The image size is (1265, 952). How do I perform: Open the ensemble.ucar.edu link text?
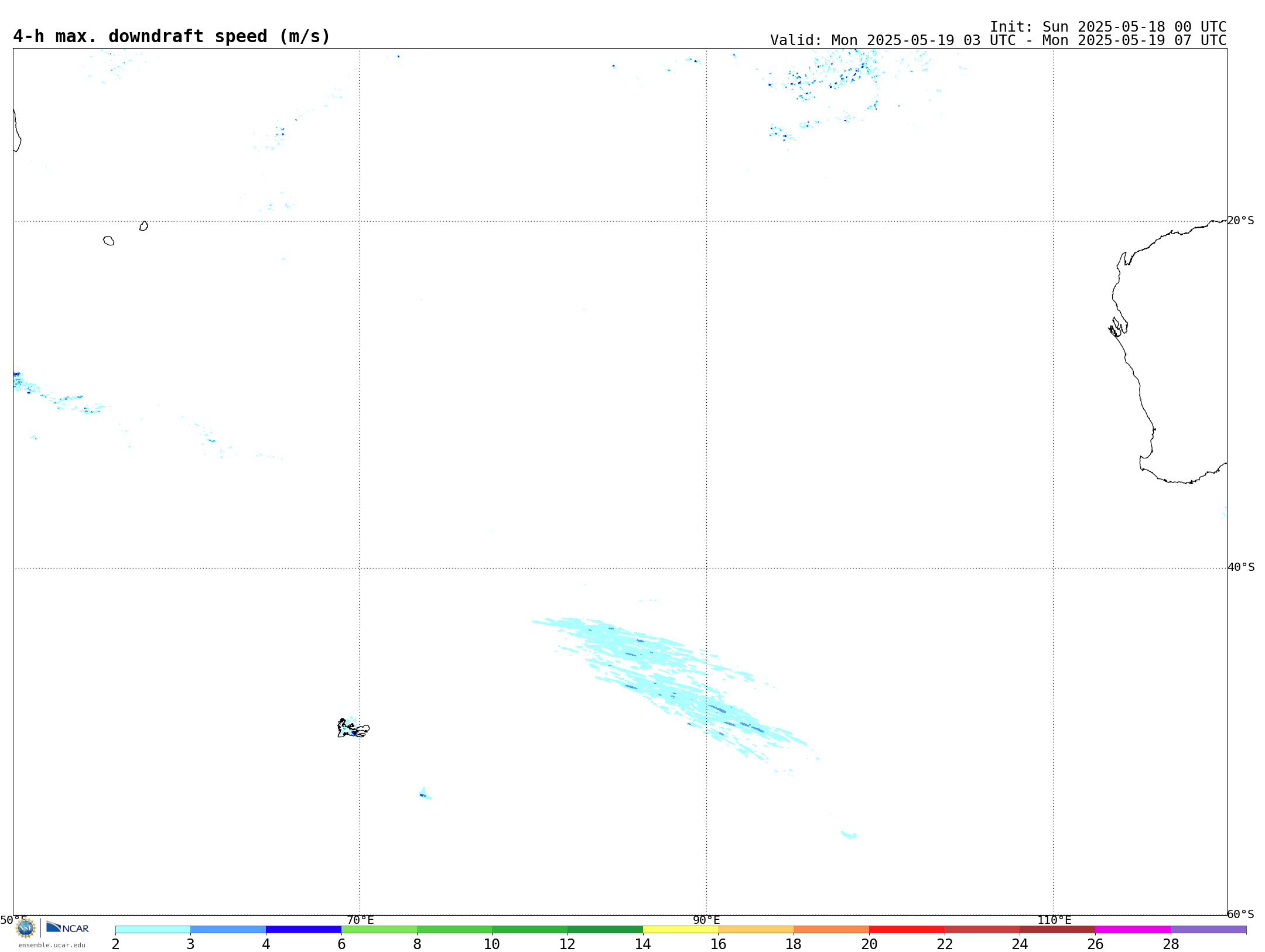tap(52, 945)
